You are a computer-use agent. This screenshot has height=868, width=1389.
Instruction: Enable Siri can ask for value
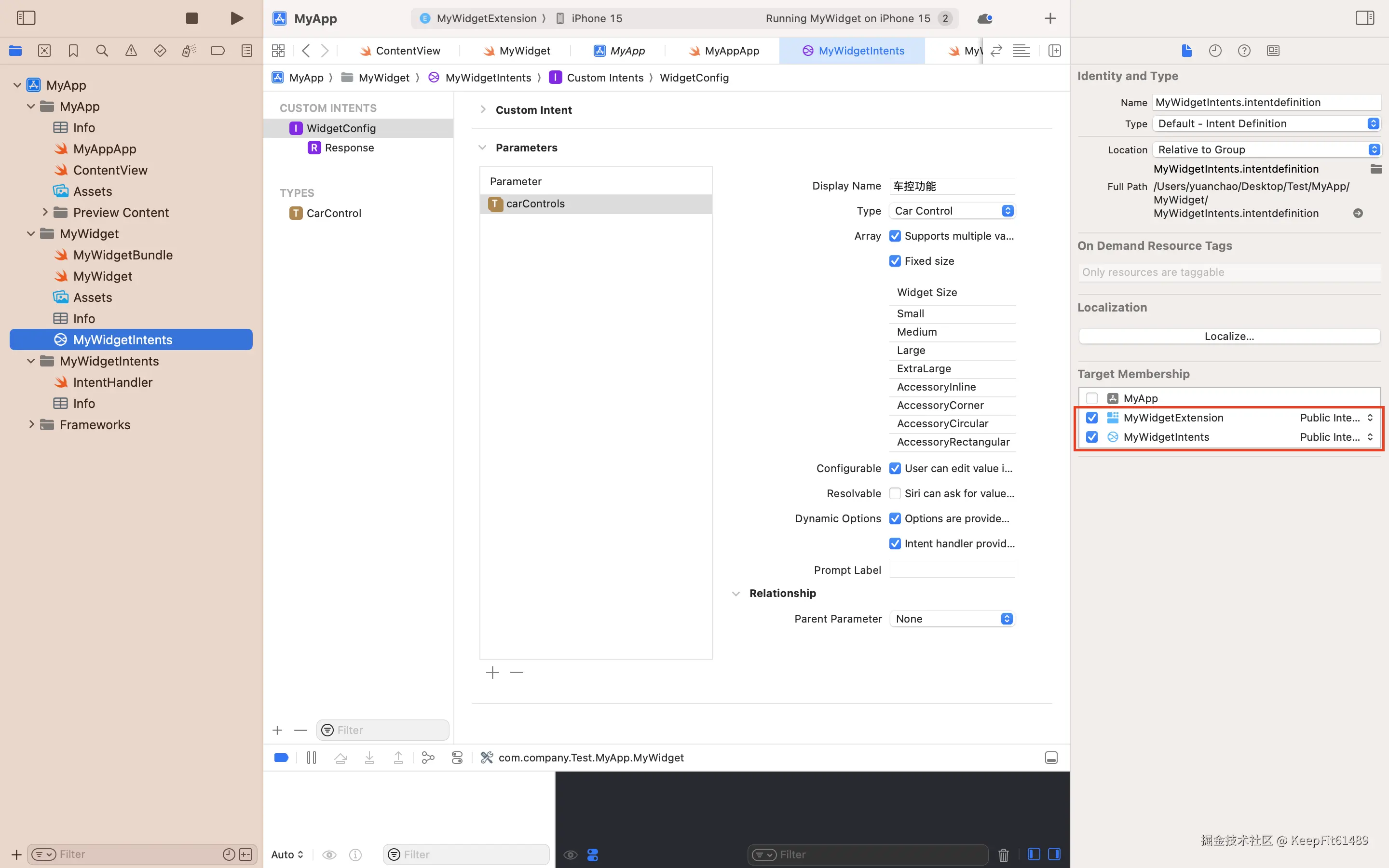895,494
